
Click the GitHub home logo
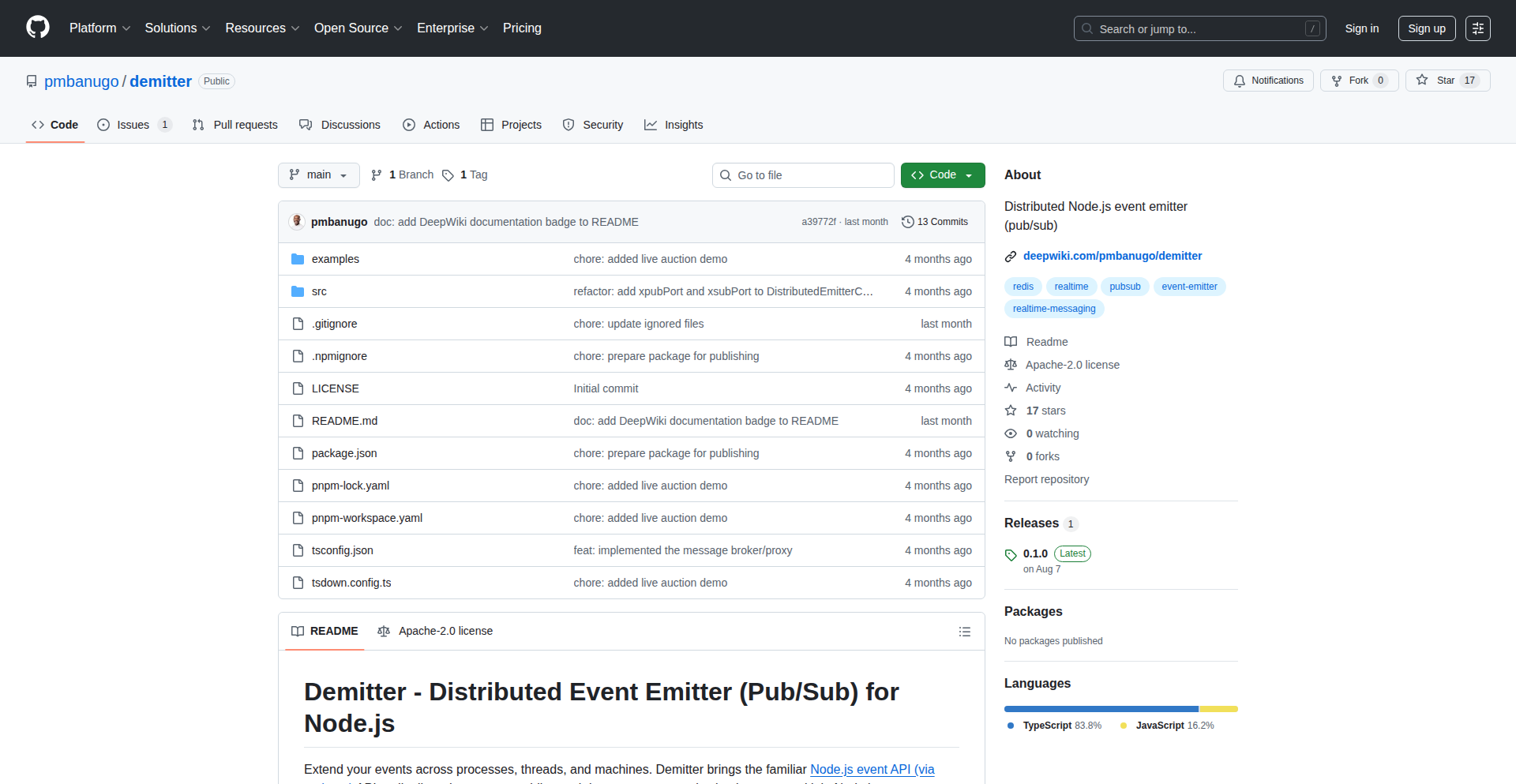click(x=36, y=28)
